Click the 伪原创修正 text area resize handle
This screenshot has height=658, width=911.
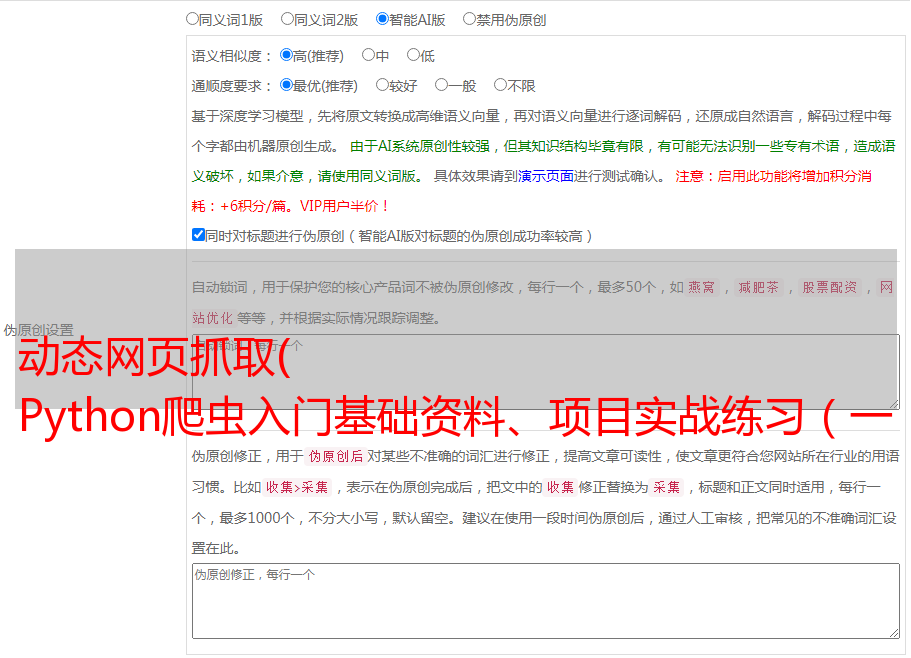pos(893,632)
